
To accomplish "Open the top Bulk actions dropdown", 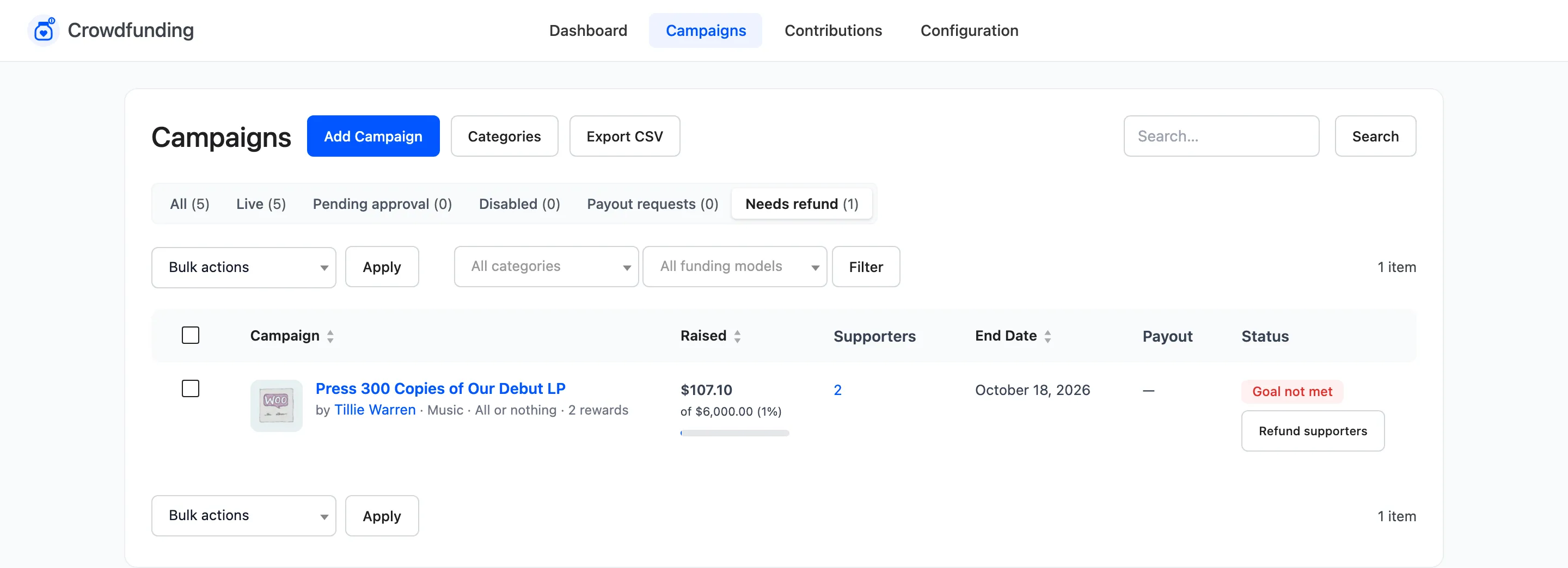I will click(x=243, y=267).
